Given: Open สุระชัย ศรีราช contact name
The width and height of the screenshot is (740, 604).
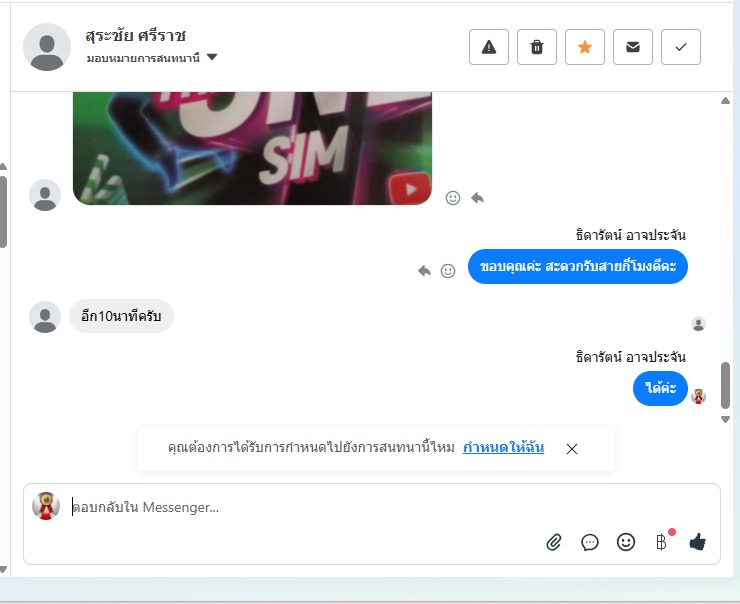Looking at the screenshot, I should (x=135, y=35).
